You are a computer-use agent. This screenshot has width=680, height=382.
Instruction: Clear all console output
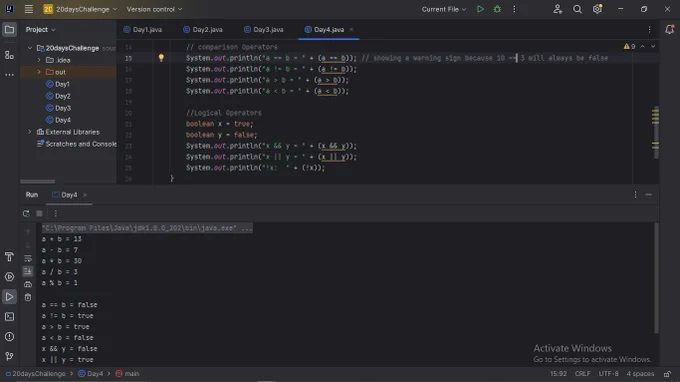28,297
